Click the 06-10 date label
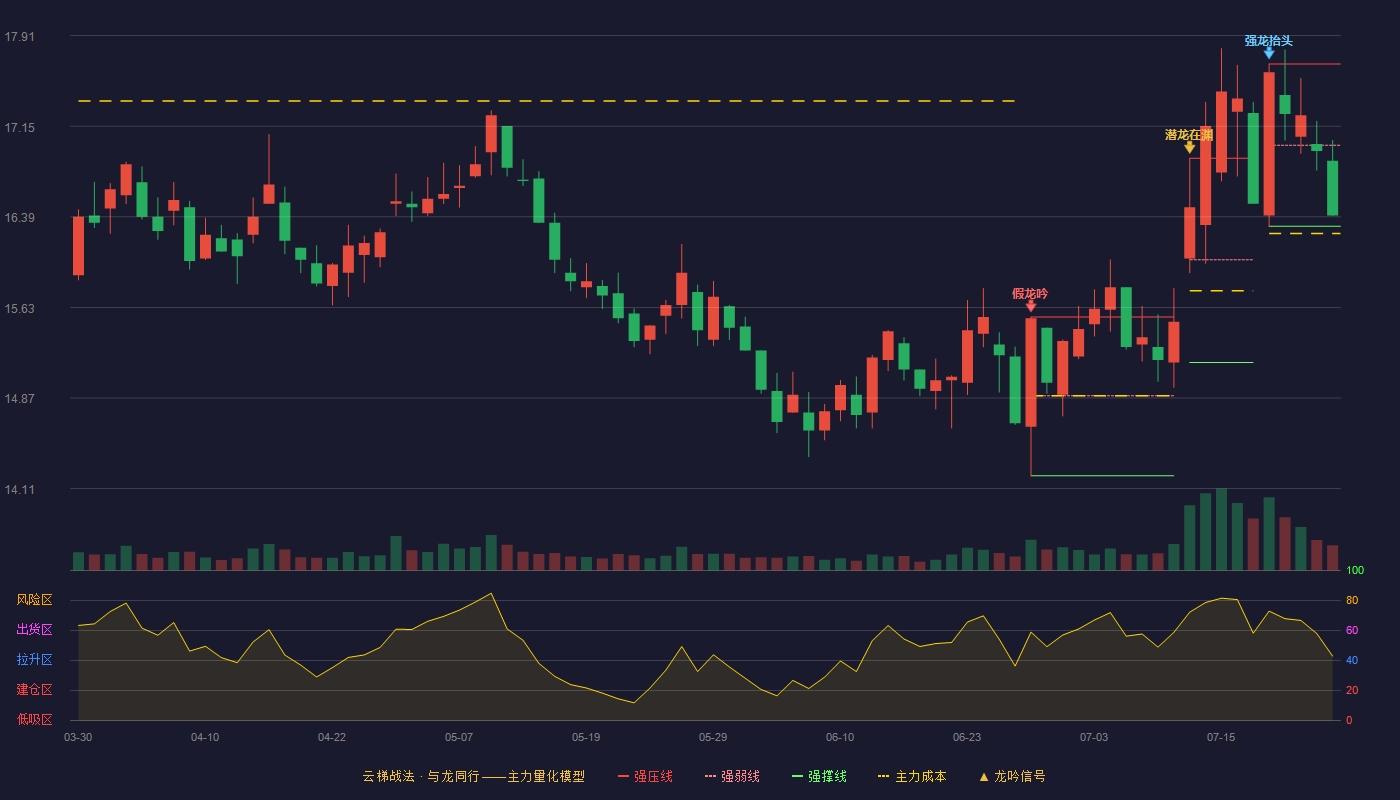Image resolution: width=1400 pixels, height=800 pixels. (840, 737)
